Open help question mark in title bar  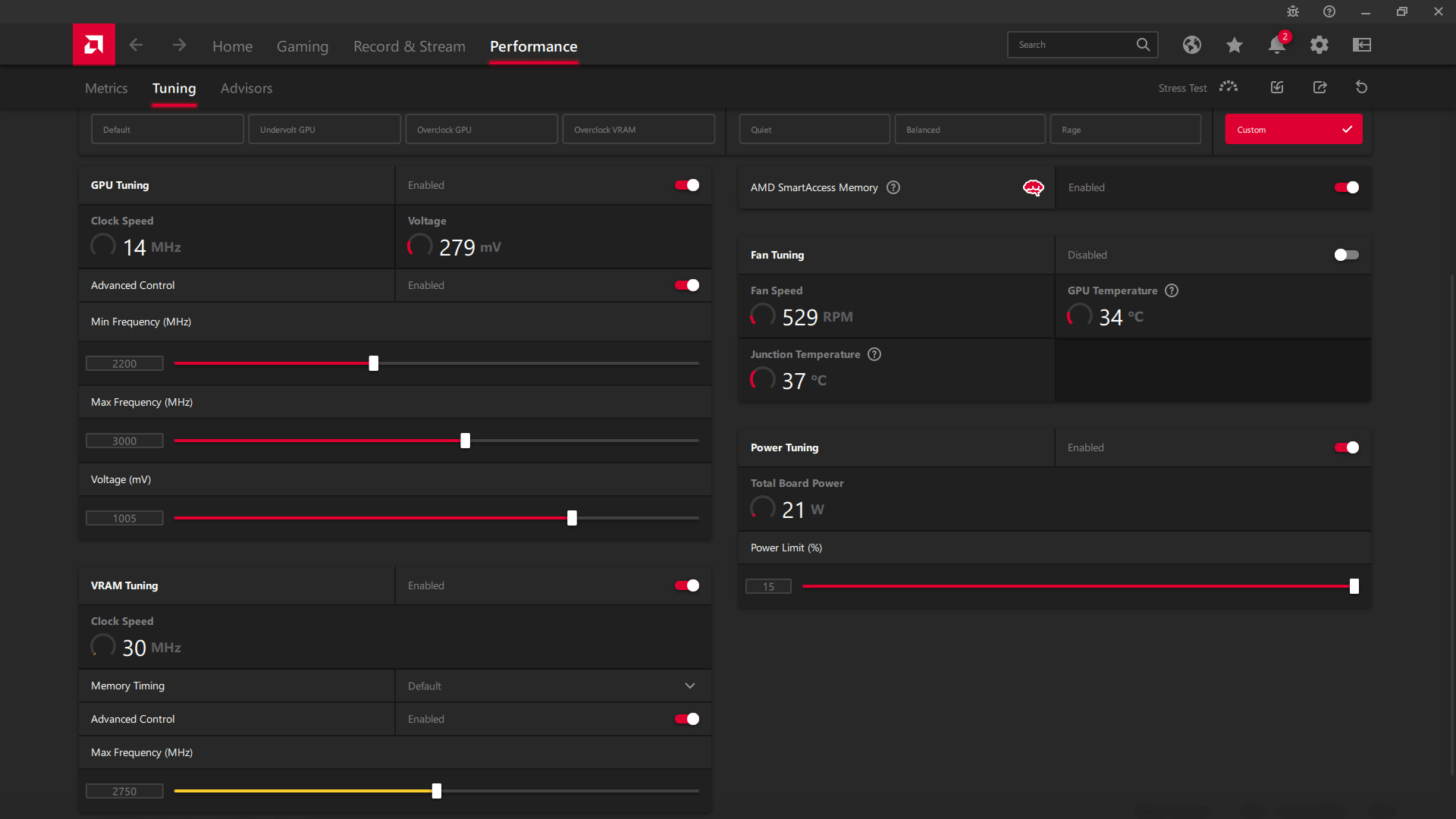point(1329,11)
